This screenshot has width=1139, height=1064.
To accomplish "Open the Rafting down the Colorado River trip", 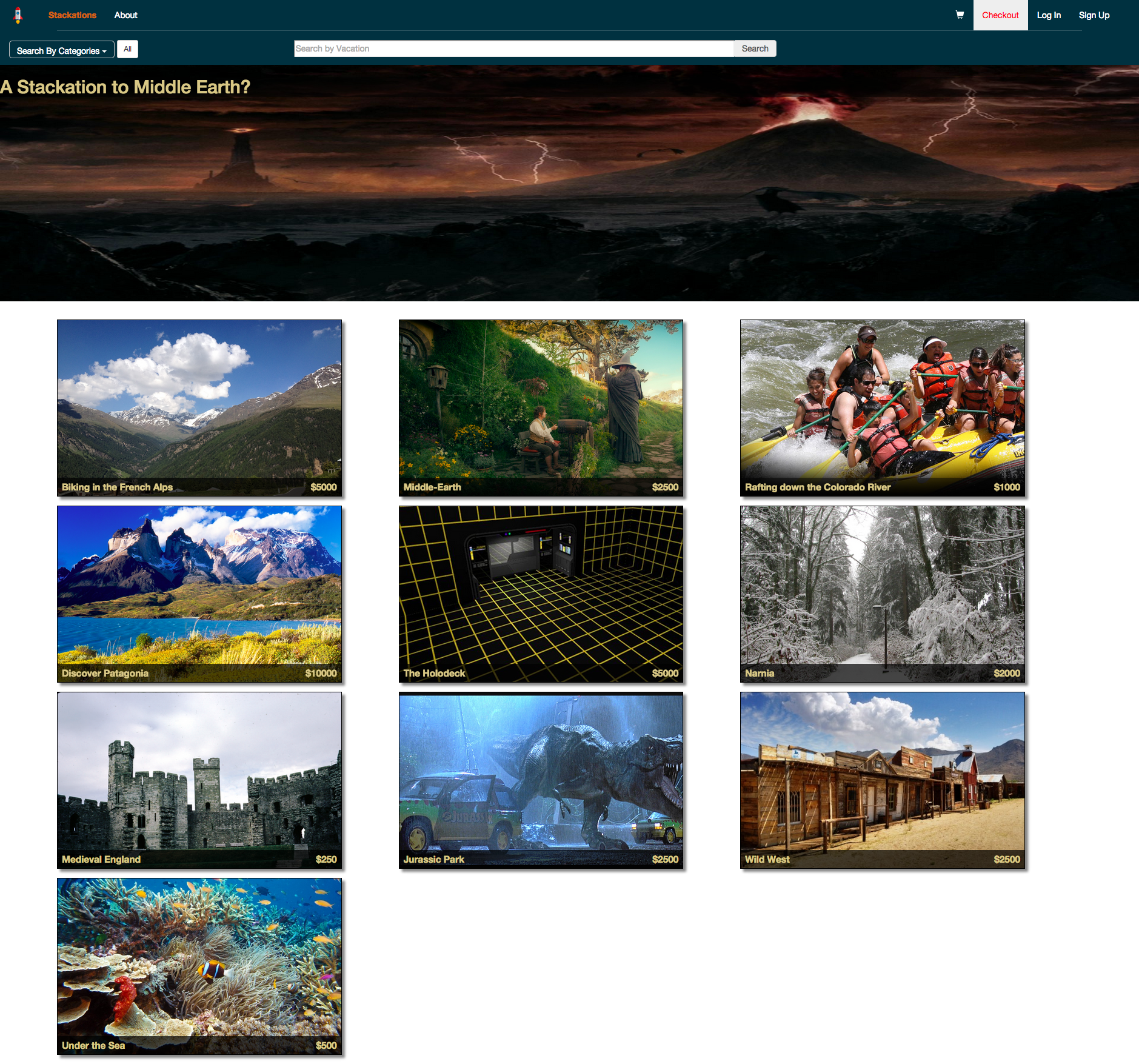I will 882,406.
